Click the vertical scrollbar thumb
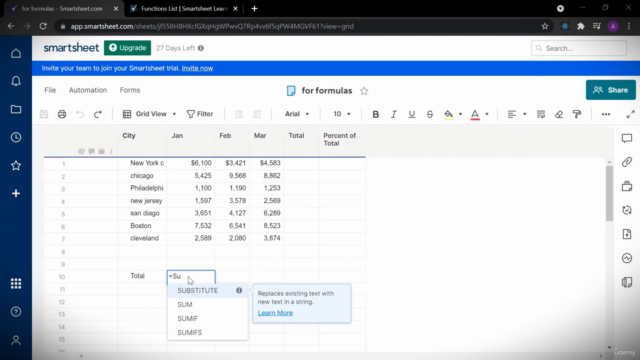The width and height of the screenshot is (640, 360). point(609,193)
